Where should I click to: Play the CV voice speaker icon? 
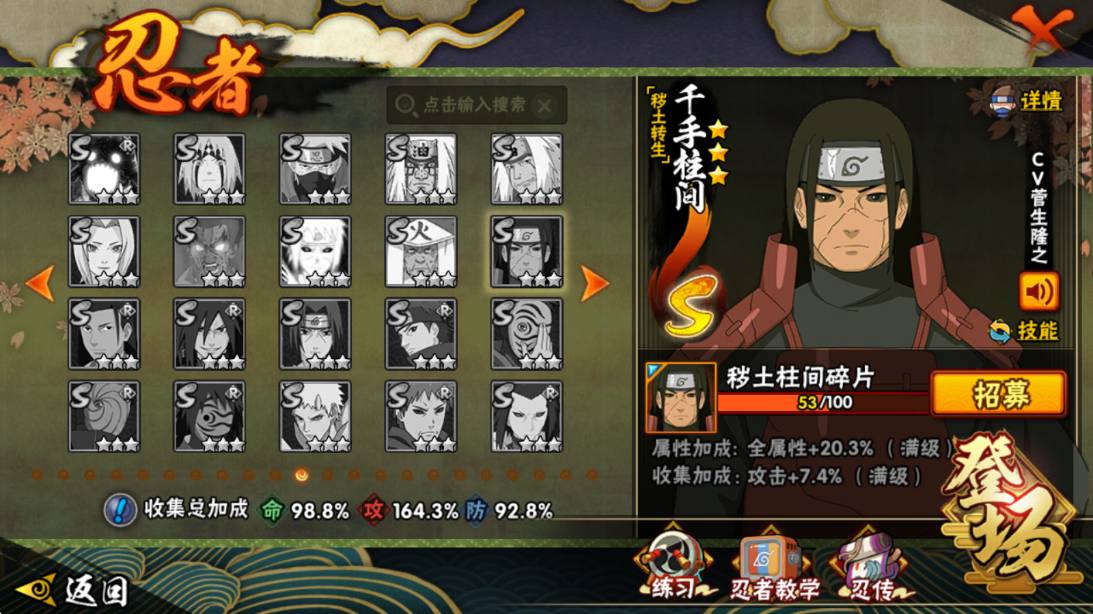(1038, 291)
